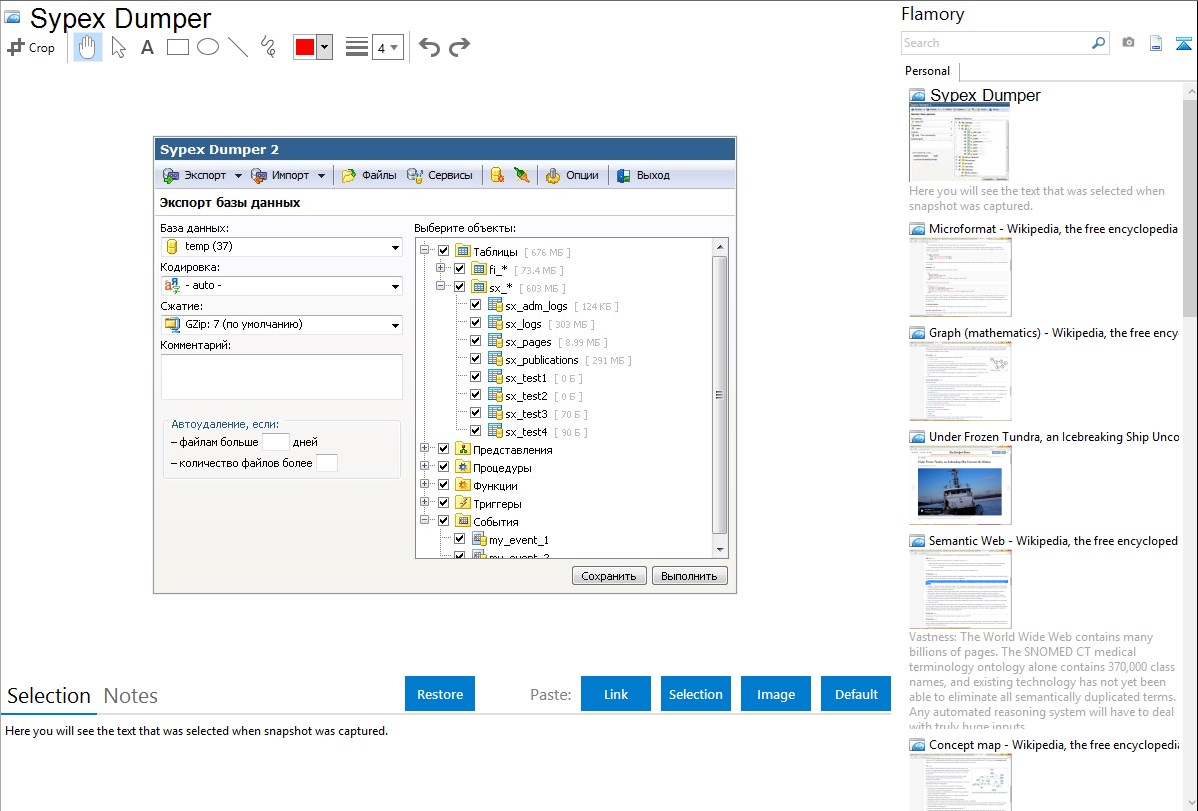Select the straight line tool
The width and height of the screenshot is (1198, 811).
(238, 47)
